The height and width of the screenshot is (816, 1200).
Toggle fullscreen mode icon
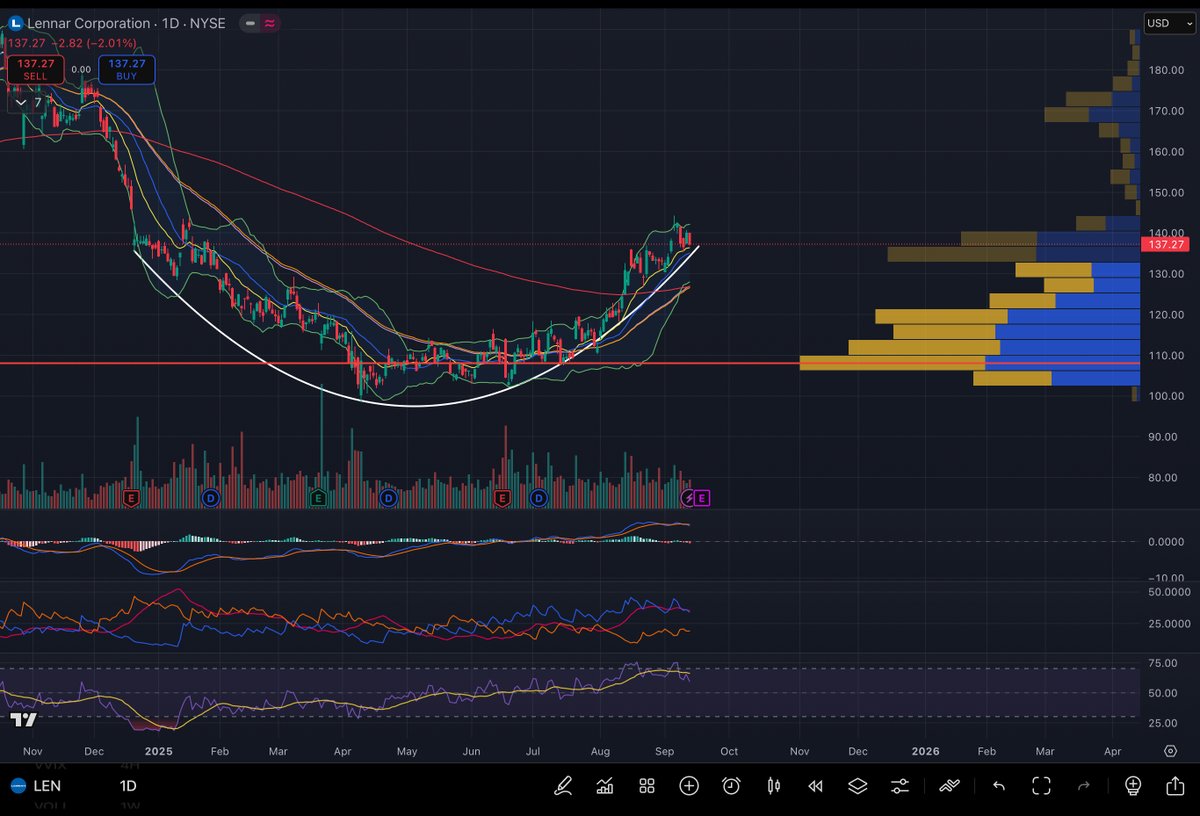point(1041,786)
